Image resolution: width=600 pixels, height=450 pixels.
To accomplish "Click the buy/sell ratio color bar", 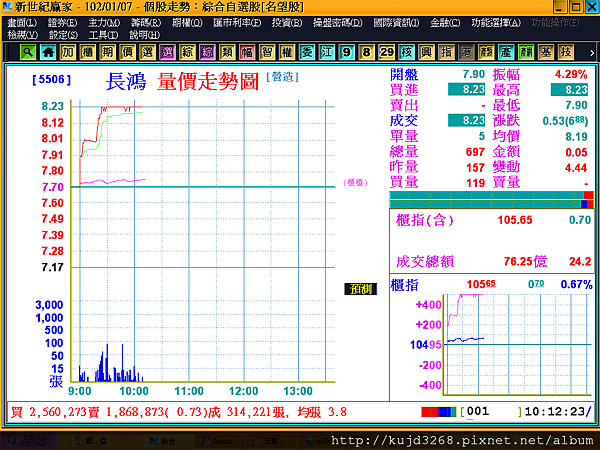I will 491,200.
